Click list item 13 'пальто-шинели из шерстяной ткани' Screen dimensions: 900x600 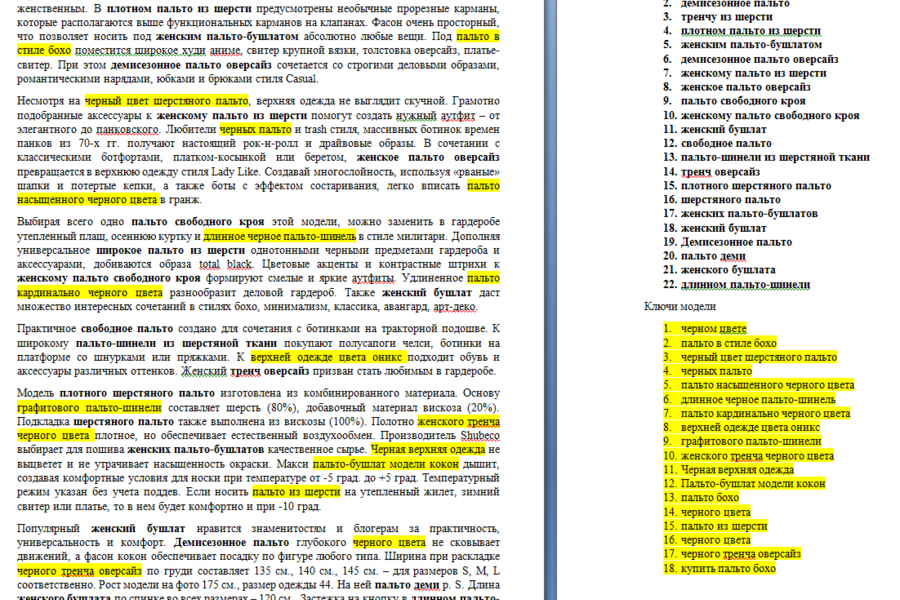point(775,157)
